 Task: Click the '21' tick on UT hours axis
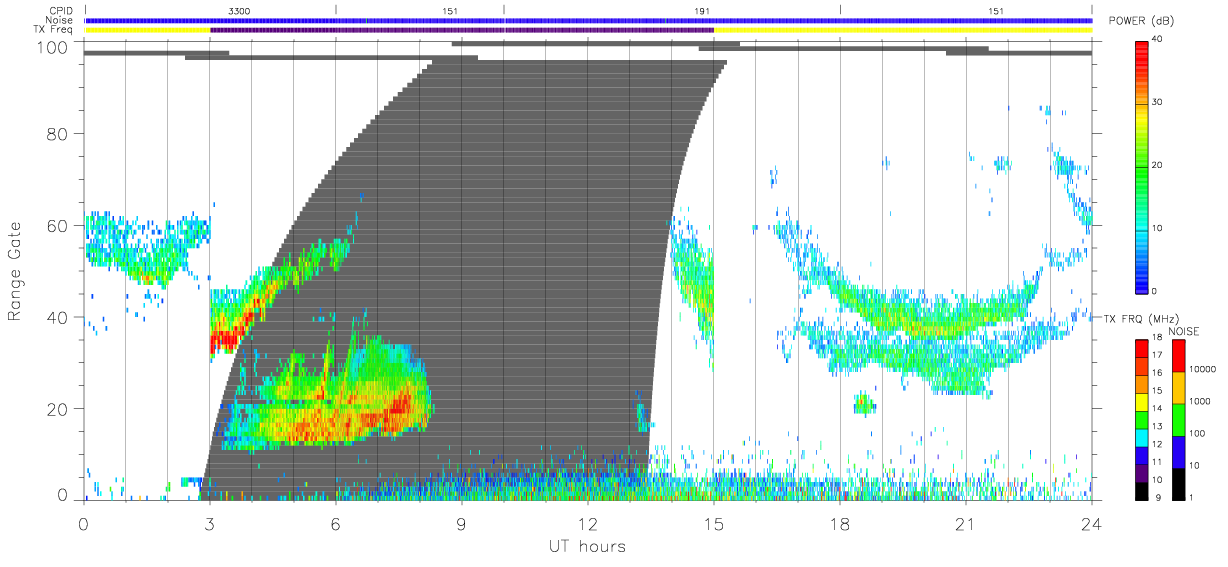click(x=965, y=523)
